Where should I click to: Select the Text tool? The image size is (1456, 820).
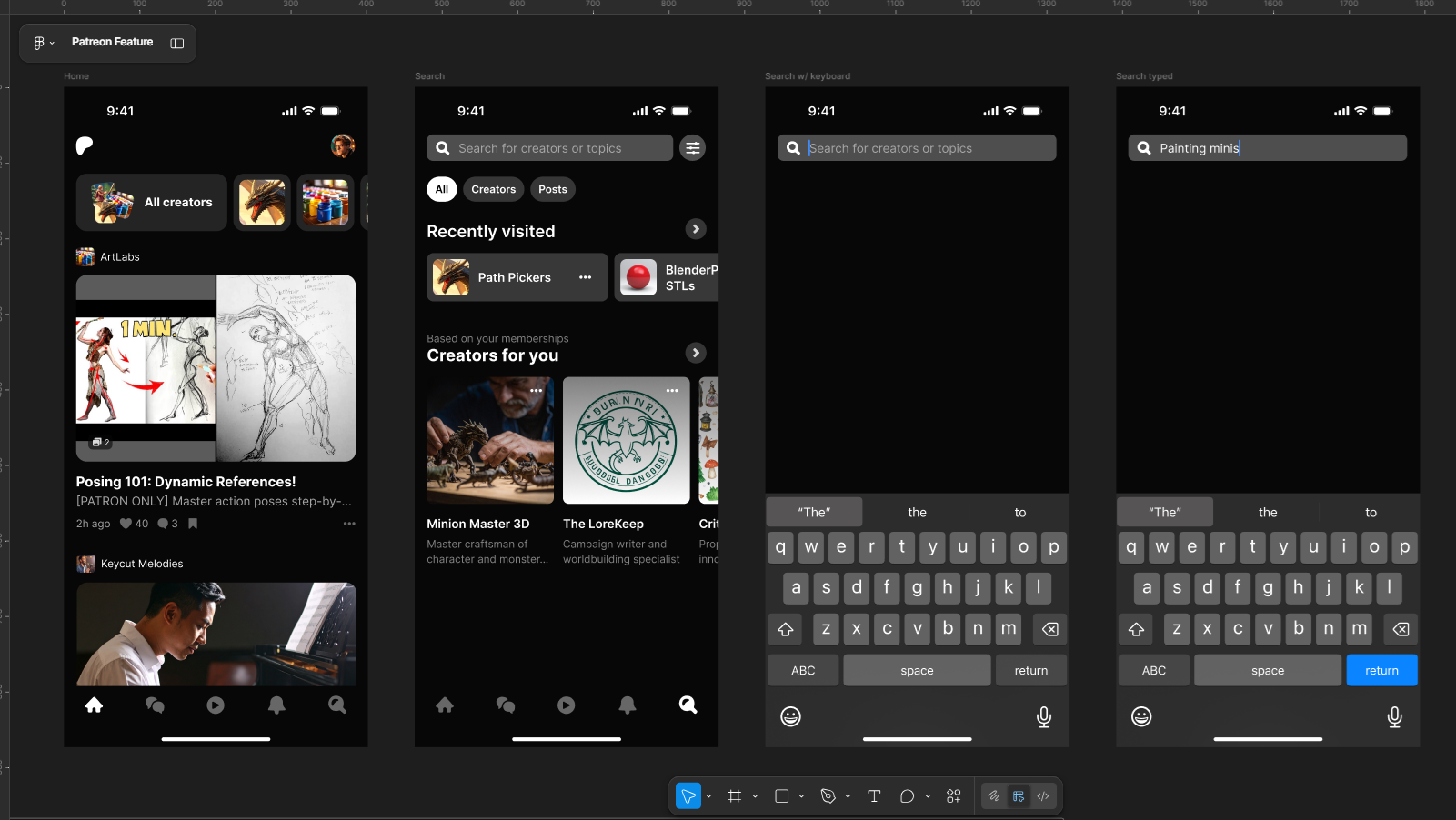pos(874,795)
